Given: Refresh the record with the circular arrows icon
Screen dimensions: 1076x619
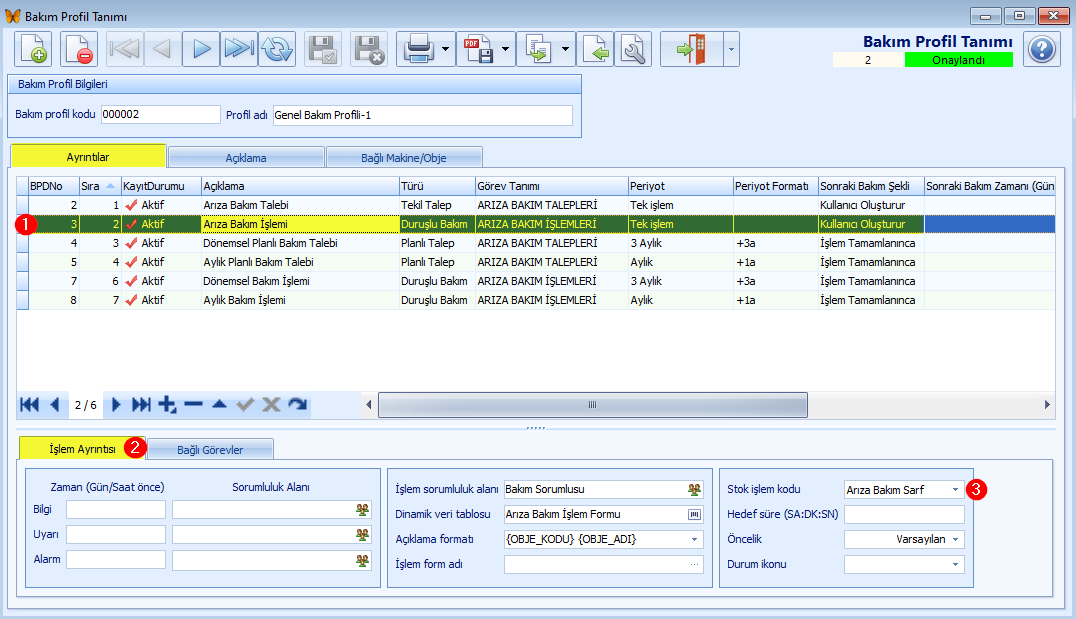Looking at the screenshot, I should [277, 49].
